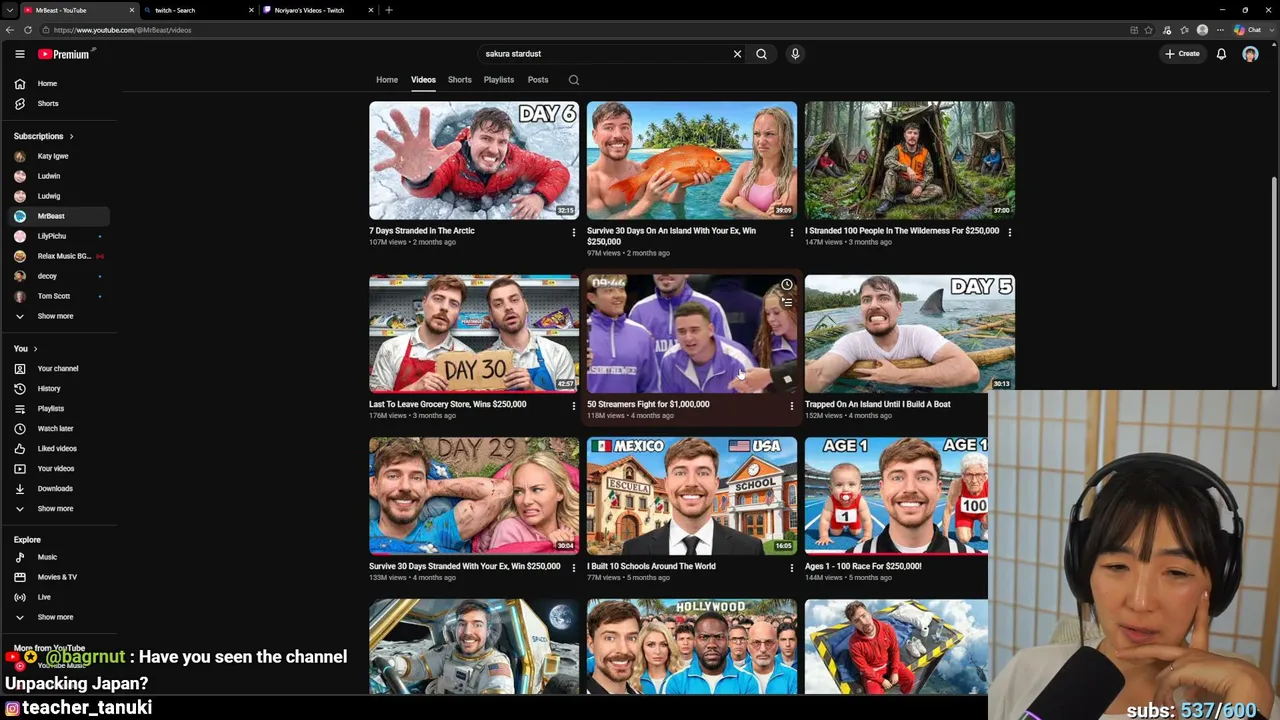Open the channel Posts tab

tap(538, 80)
